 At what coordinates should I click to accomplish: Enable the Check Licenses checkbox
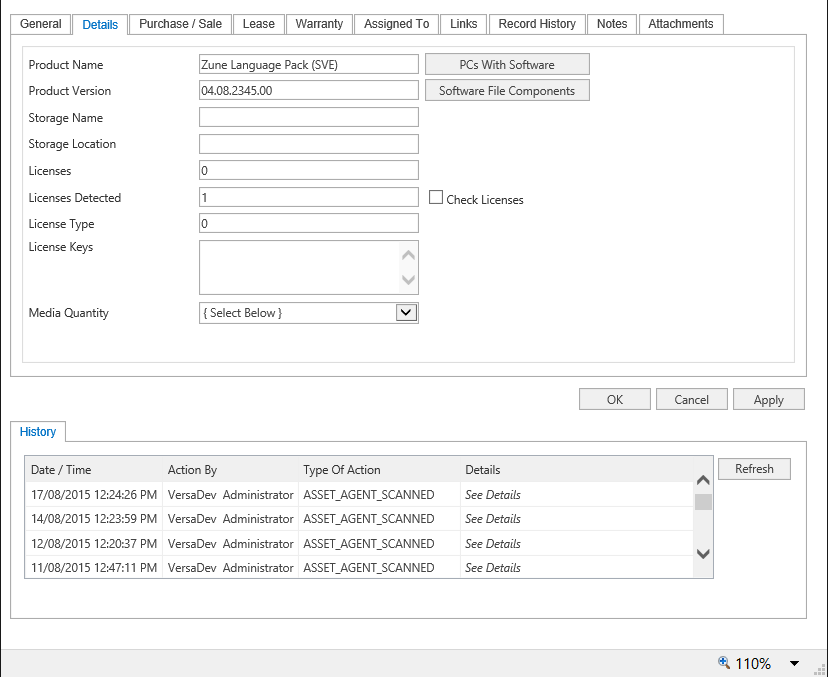coord(436,198)
